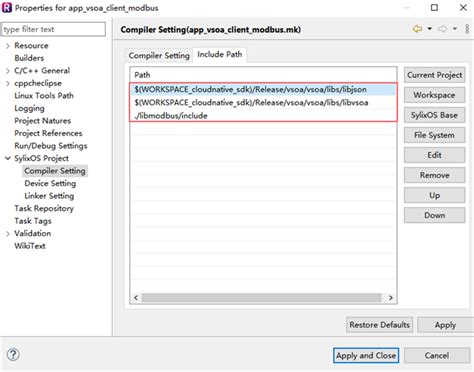Click the back navigation arrow icon
This screenshot has height=372, width=474.
pyautogui.click(x=417, y=29)
